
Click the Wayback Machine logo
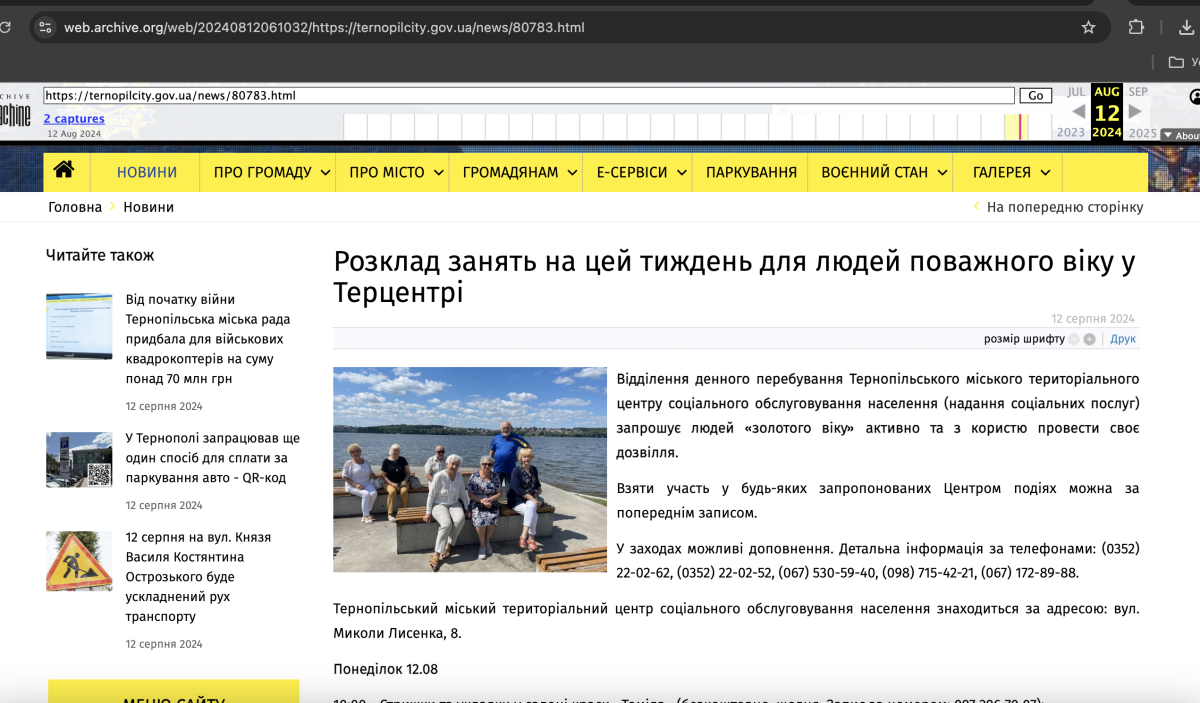tap(15, 111)
